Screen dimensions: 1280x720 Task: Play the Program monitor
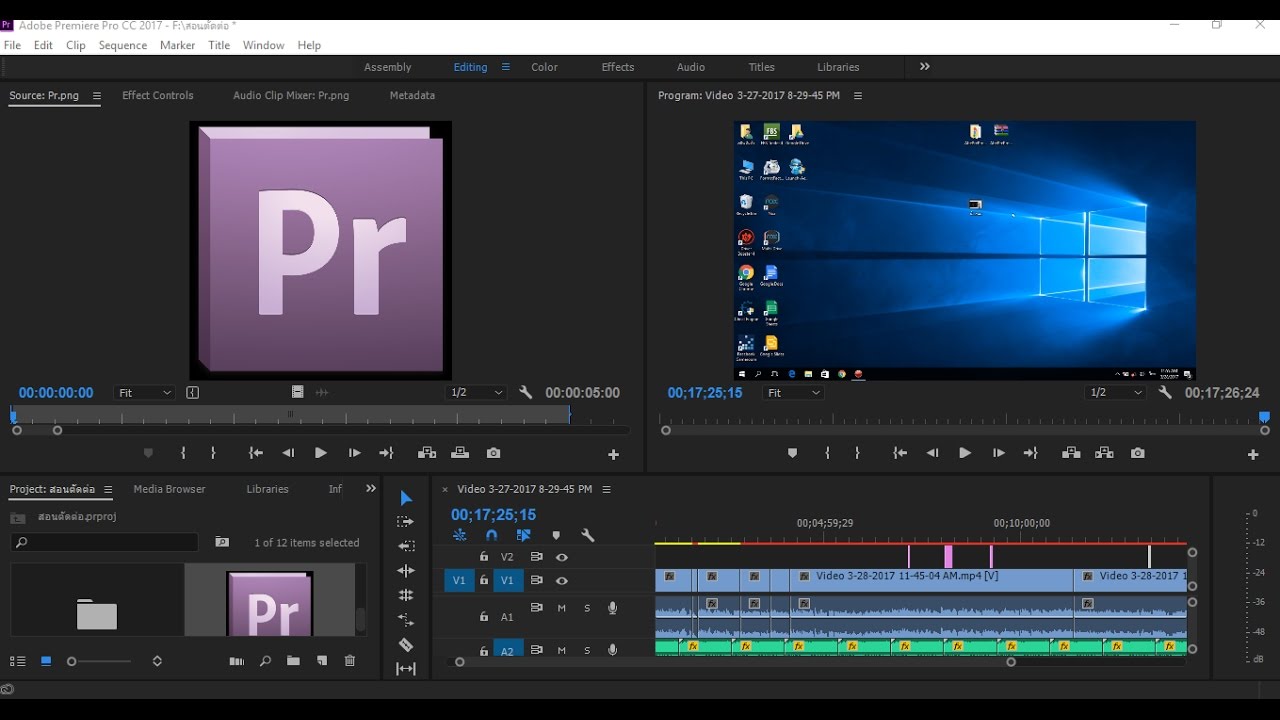click(x=965, y=453)
